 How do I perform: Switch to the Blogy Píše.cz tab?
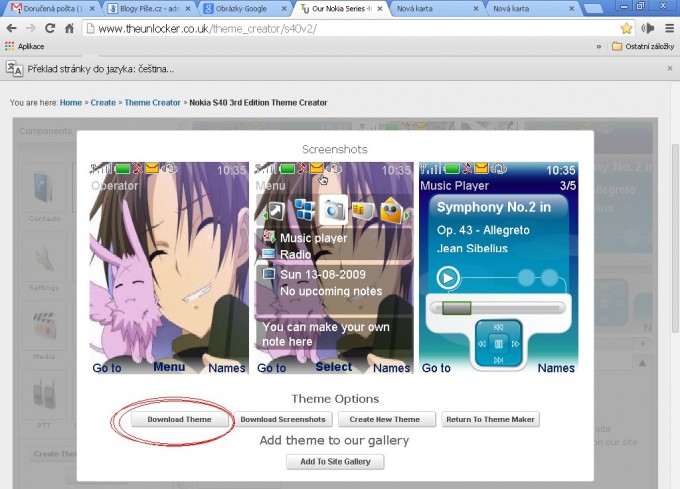149,8
